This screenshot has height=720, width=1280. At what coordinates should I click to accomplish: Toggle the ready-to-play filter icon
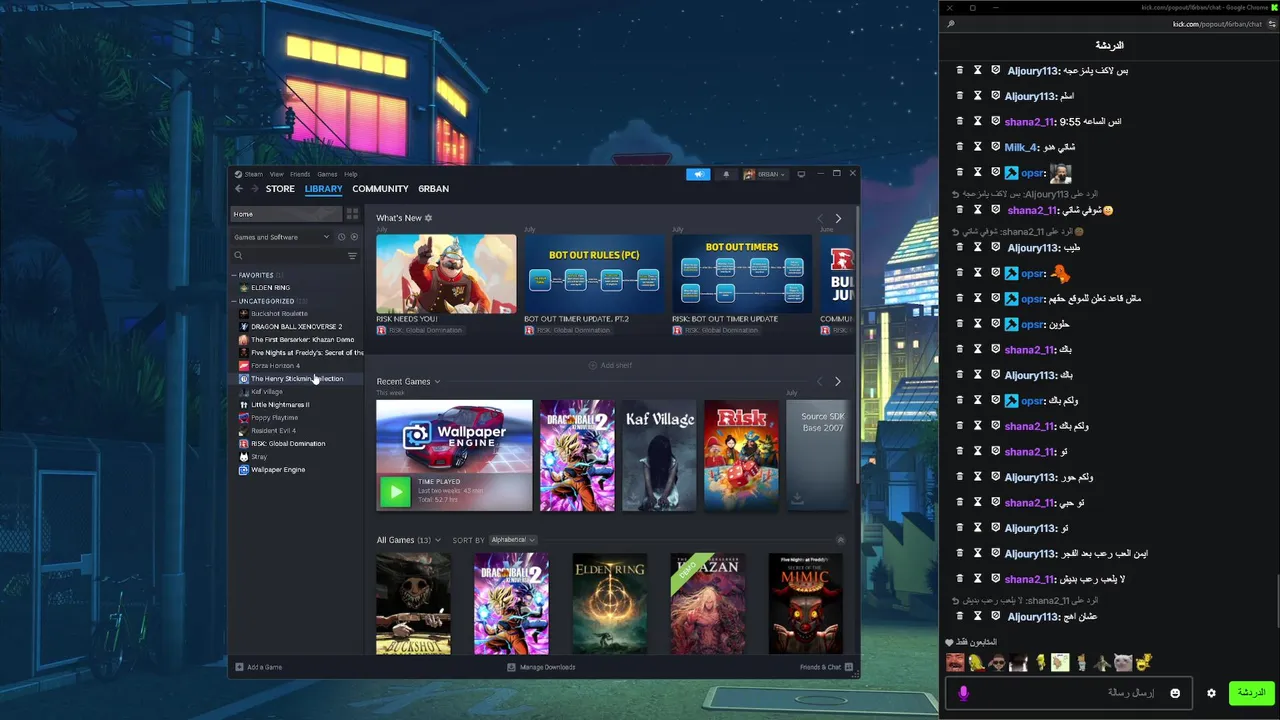(354, 237)
